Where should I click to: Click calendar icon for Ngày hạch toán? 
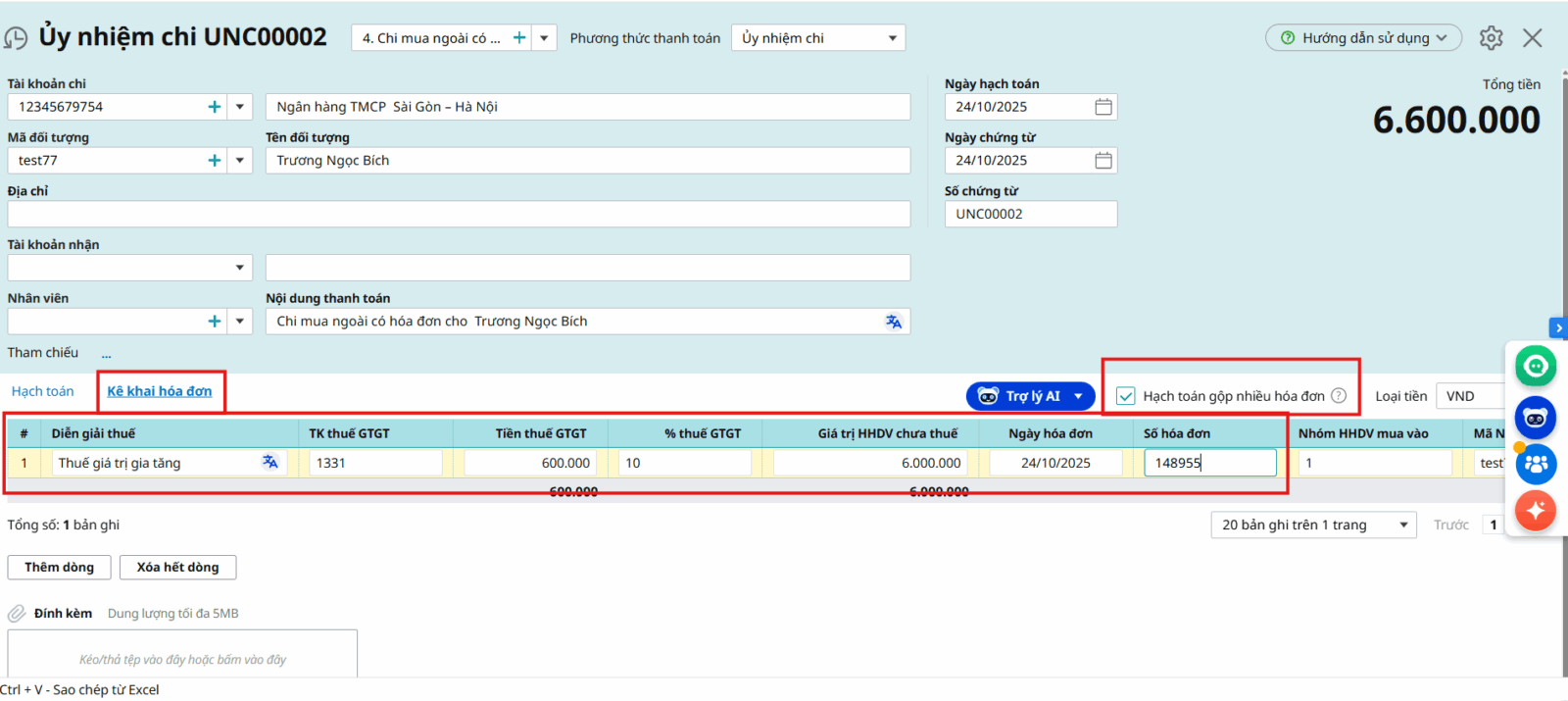point(1102,107)
